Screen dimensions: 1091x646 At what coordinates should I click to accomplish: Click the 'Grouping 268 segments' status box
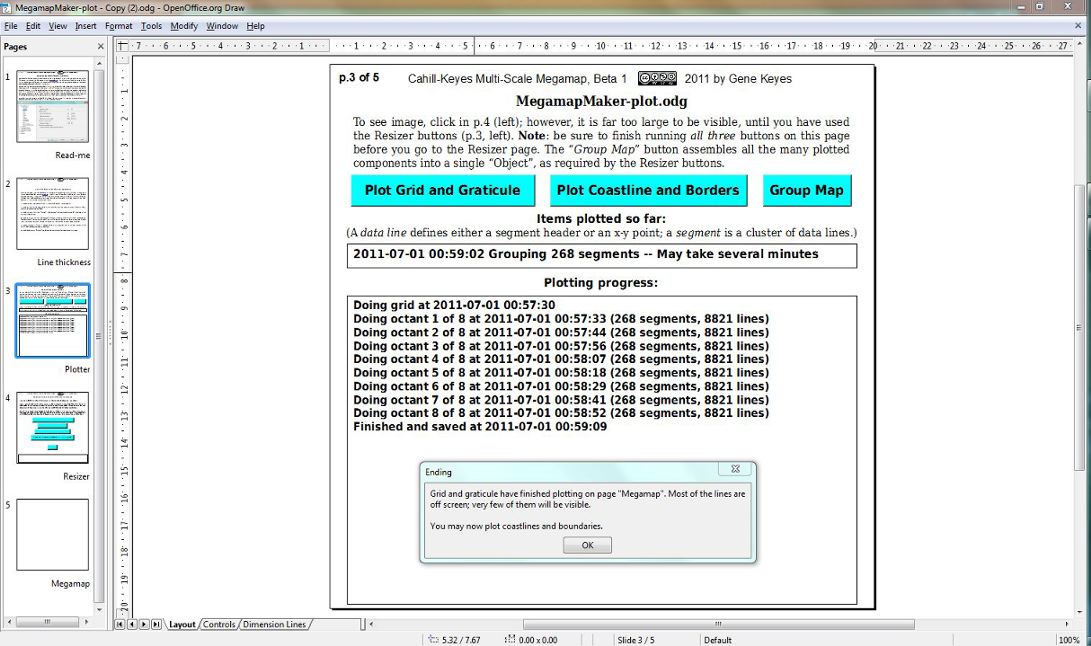click(602, 255)
